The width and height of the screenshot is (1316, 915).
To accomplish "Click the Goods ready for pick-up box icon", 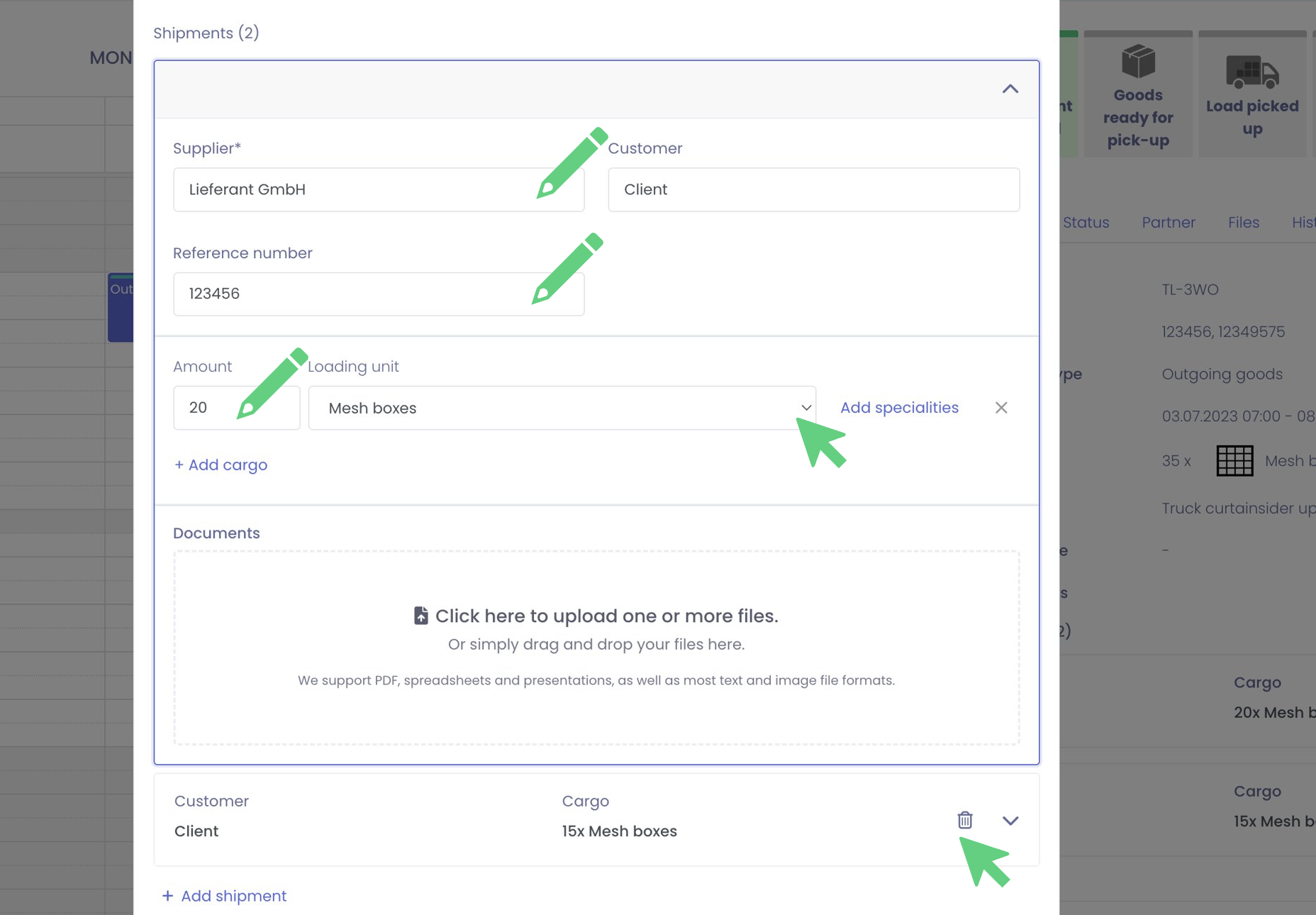I will pyautogui.click(x=1138, y=62).
